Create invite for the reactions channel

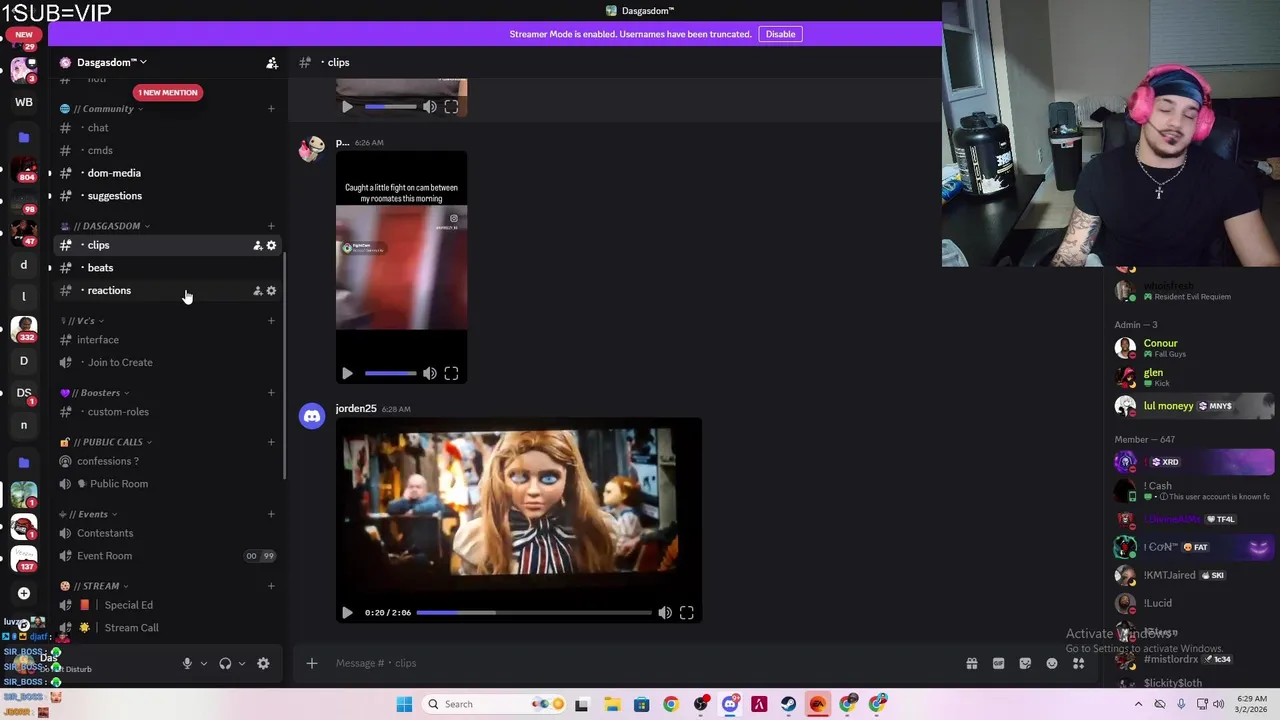(x=257, y=291)
